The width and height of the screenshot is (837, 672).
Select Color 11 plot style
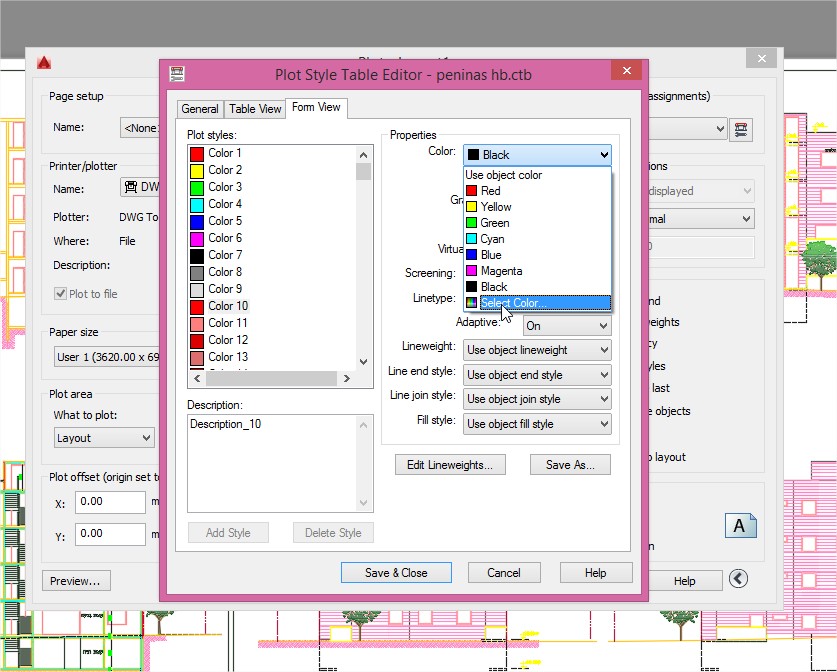(219, 323)
